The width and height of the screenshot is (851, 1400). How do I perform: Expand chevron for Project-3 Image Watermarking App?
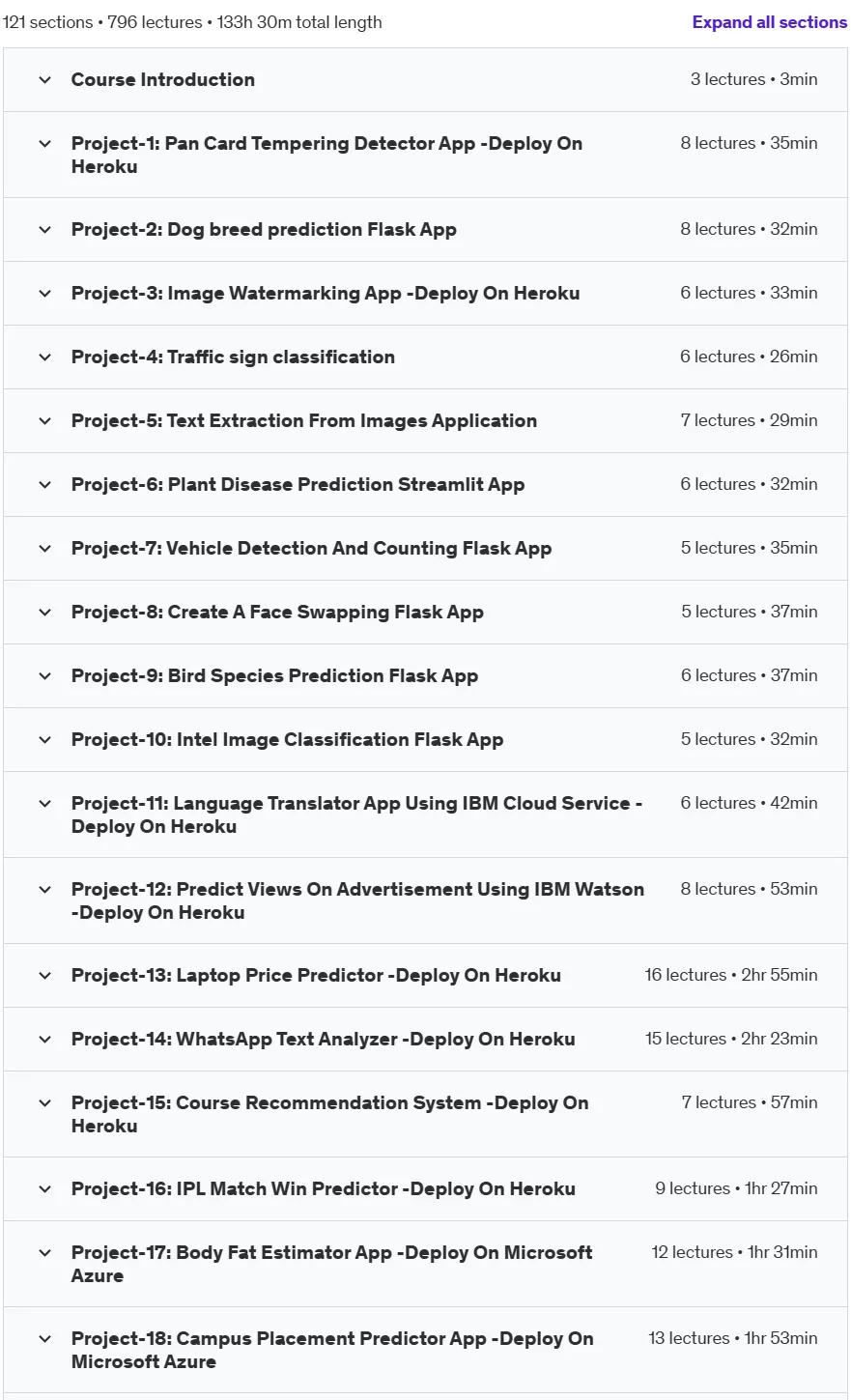pyautogui.click(x=44, y=294)
